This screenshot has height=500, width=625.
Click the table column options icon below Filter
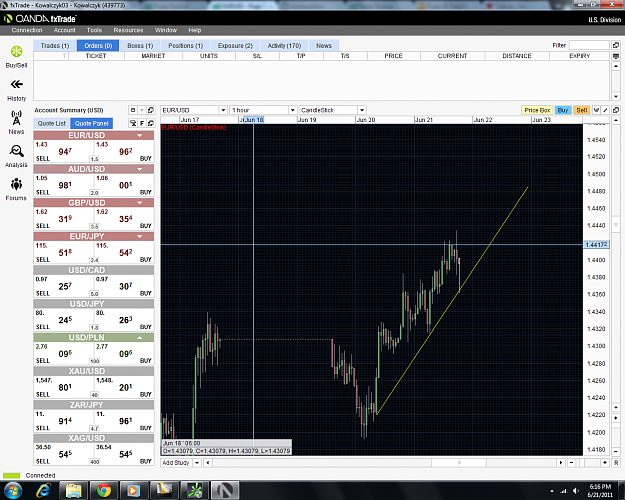pyautogui.click(x=616, y=56)
